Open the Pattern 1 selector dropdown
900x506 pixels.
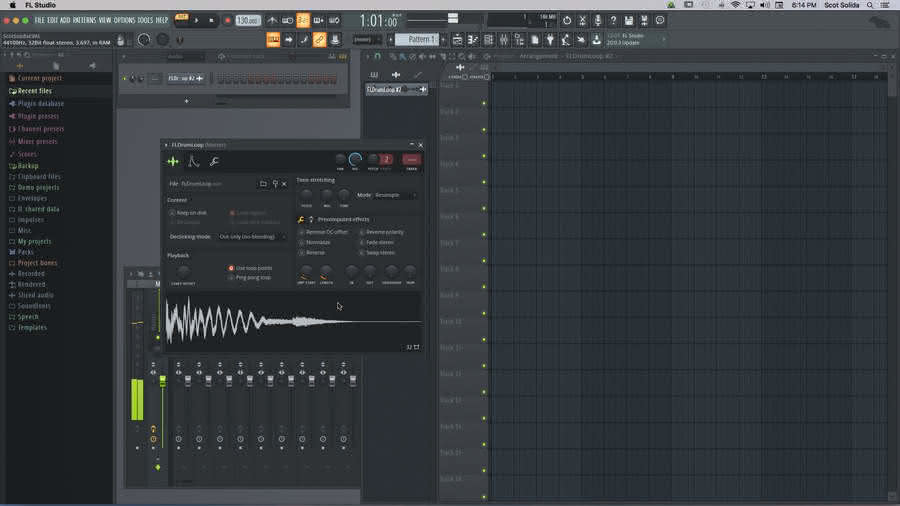click(417, 40)
